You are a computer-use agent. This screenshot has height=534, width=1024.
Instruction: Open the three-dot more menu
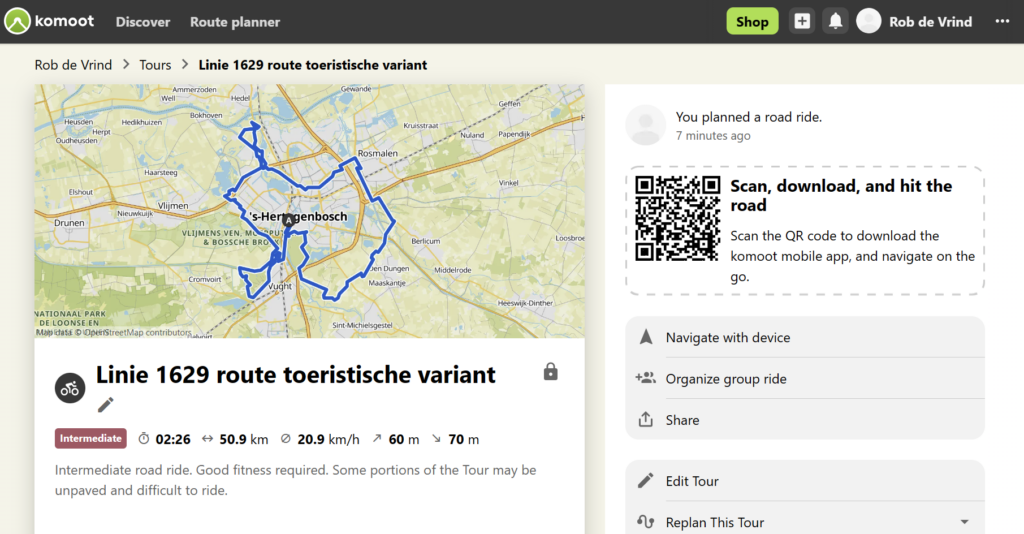click(1002, 21)
